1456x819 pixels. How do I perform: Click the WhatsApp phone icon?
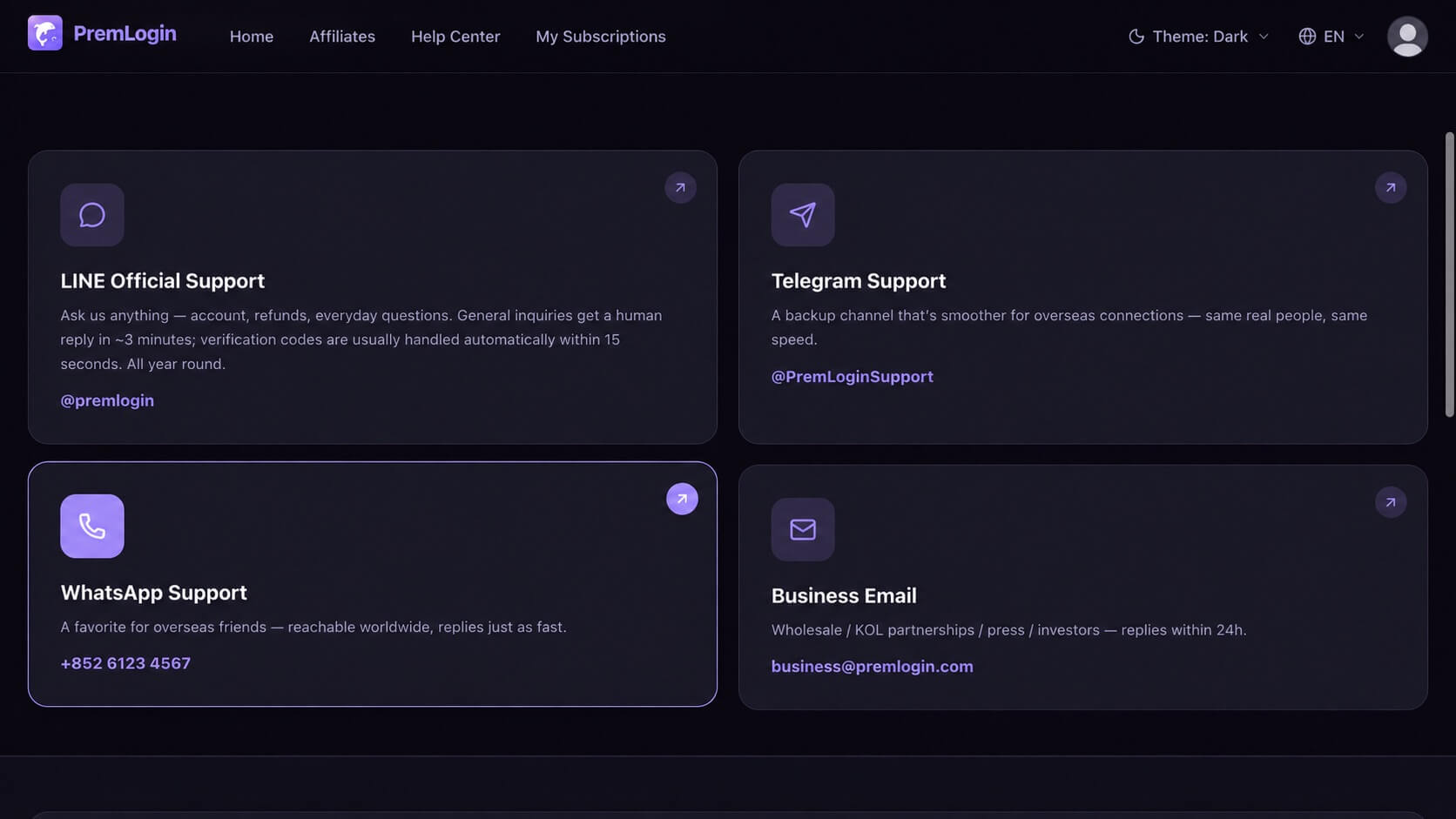[x=92, y=527]
